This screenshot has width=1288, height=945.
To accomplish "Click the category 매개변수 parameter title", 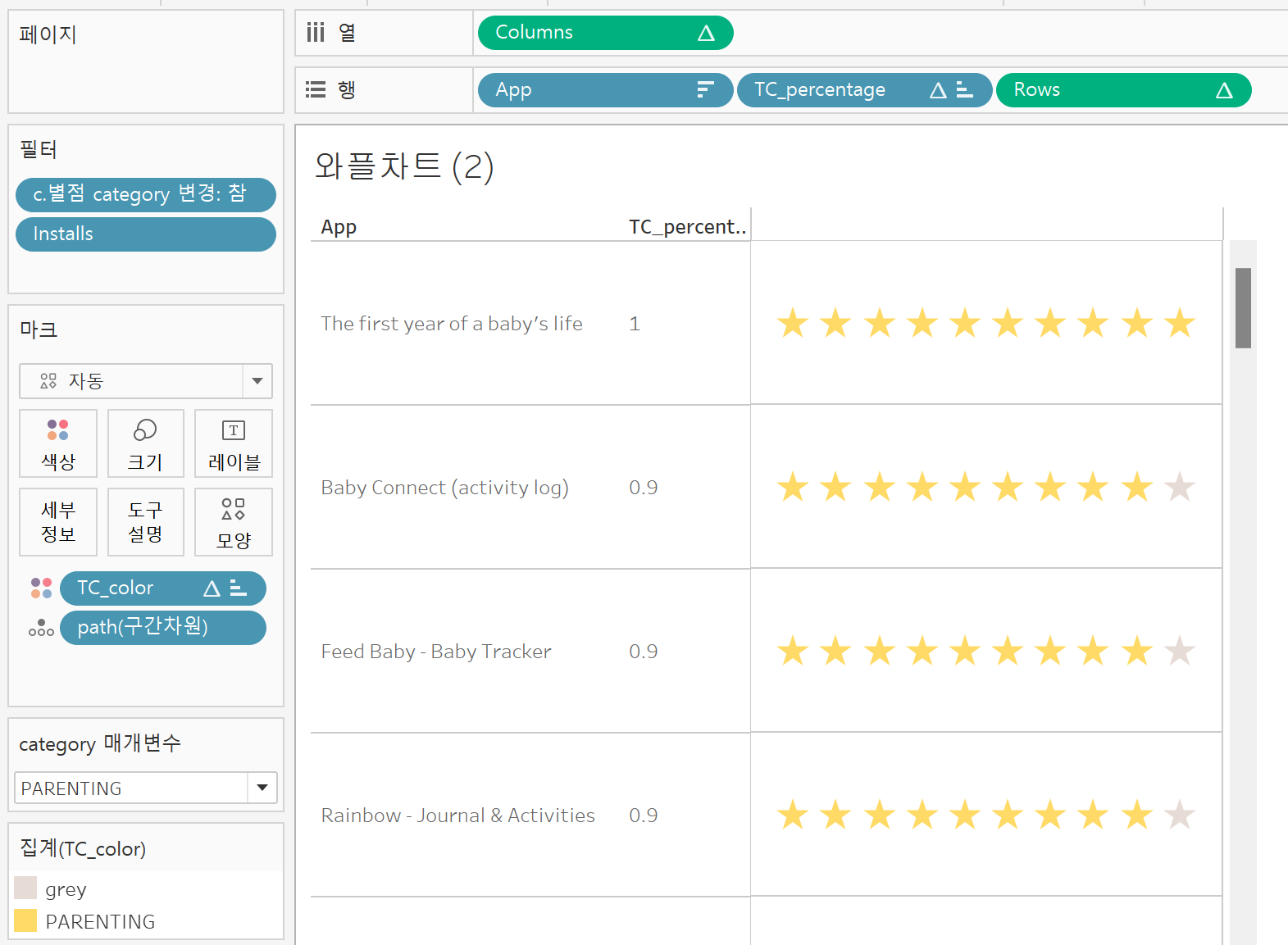I will pyautogui.click(x=100, y=743).
